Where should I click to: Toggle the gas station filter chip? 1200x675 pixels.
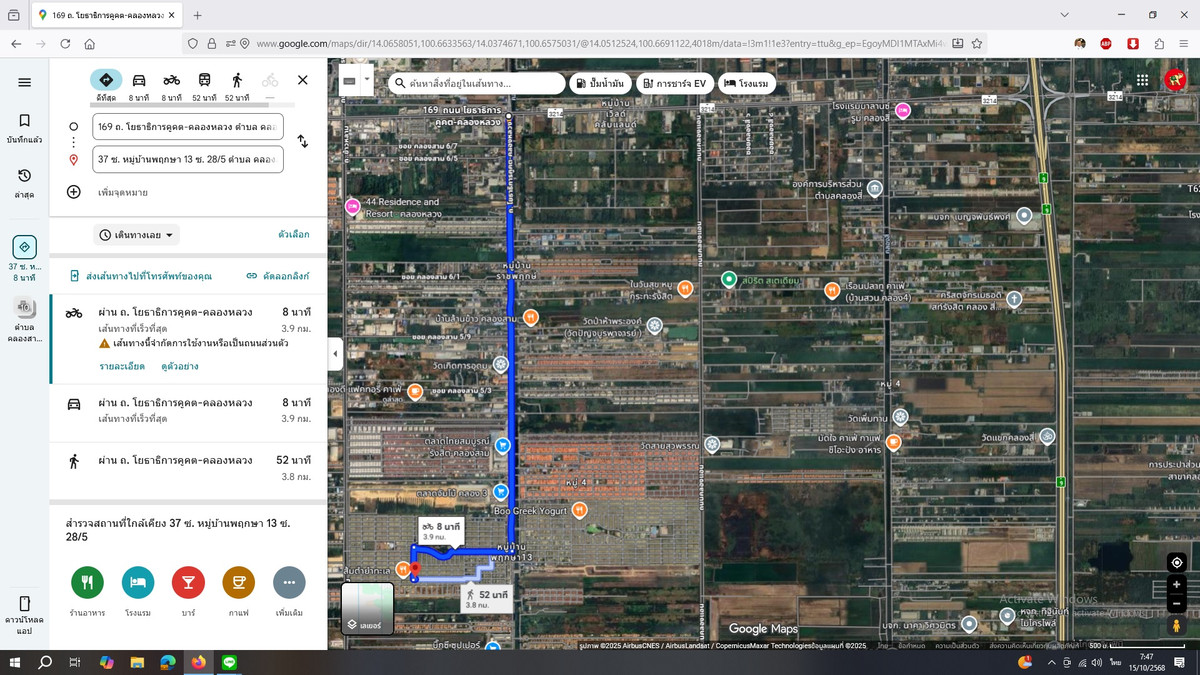click(600, 83)
